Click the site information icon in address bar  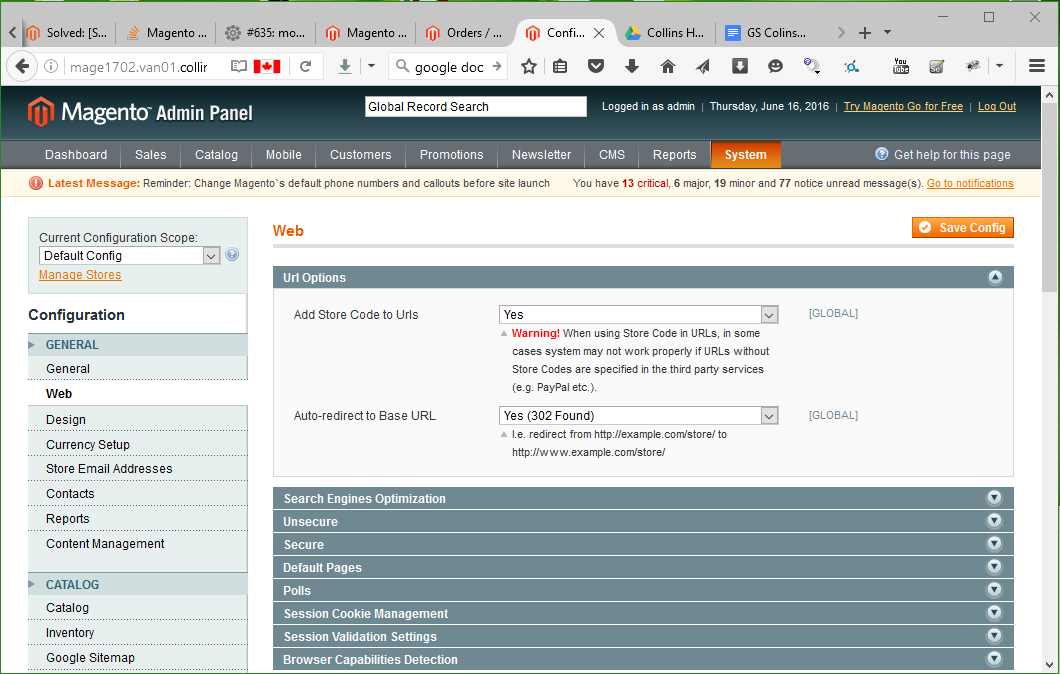[x=51, y=66]
